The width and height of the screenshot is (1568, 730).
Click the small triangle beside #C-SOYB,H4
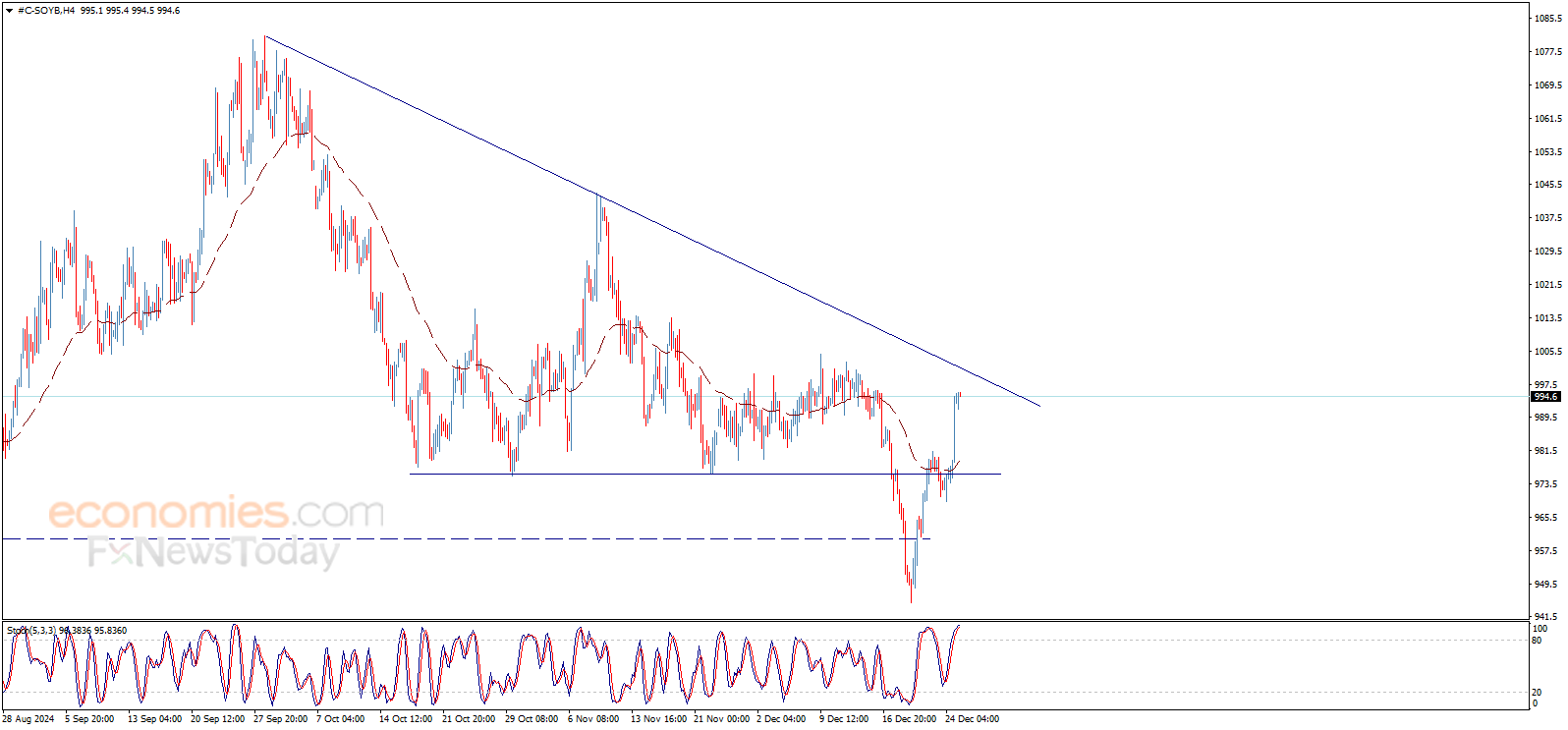10,11
